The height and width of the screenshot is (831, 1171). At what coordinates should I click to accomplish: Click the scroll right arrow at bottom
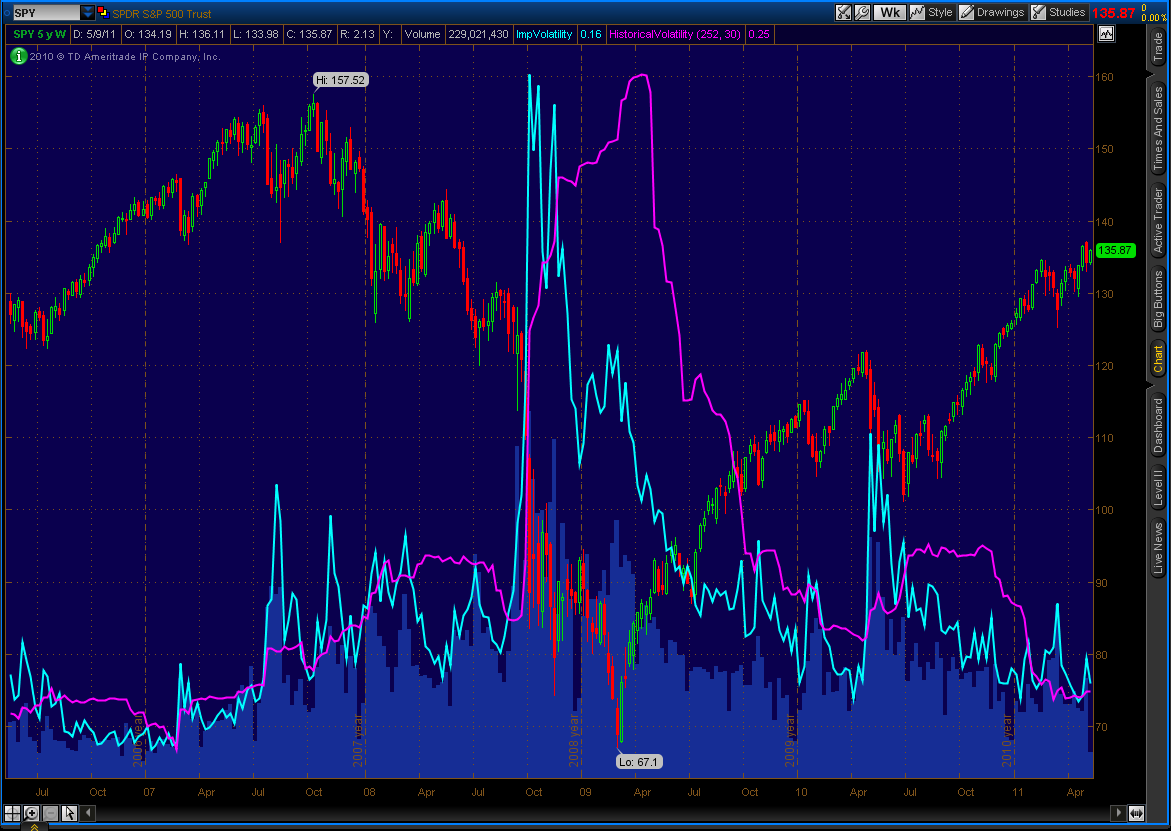[x=1118, y=813]
